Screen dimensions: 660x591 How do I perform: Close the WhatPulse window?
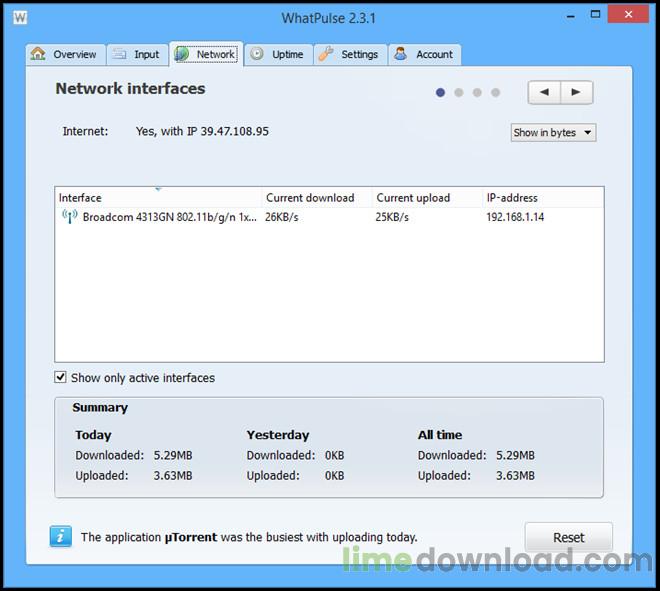(x=626, y=16)
